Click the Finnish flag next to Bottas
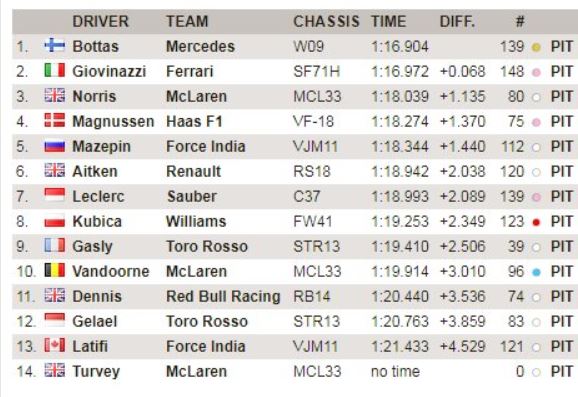The image size is (578, 397). 55,45
